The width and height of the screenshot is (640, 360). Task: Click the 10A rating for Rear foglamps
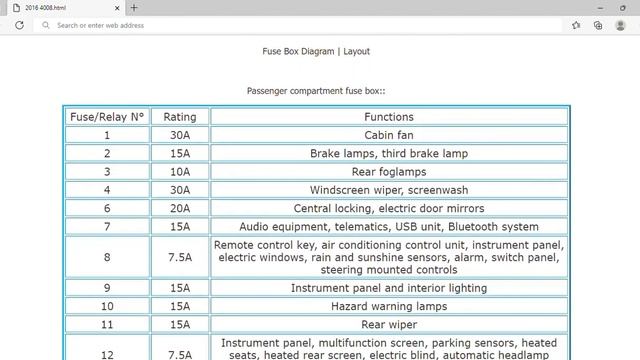click(x=180, y=172)
